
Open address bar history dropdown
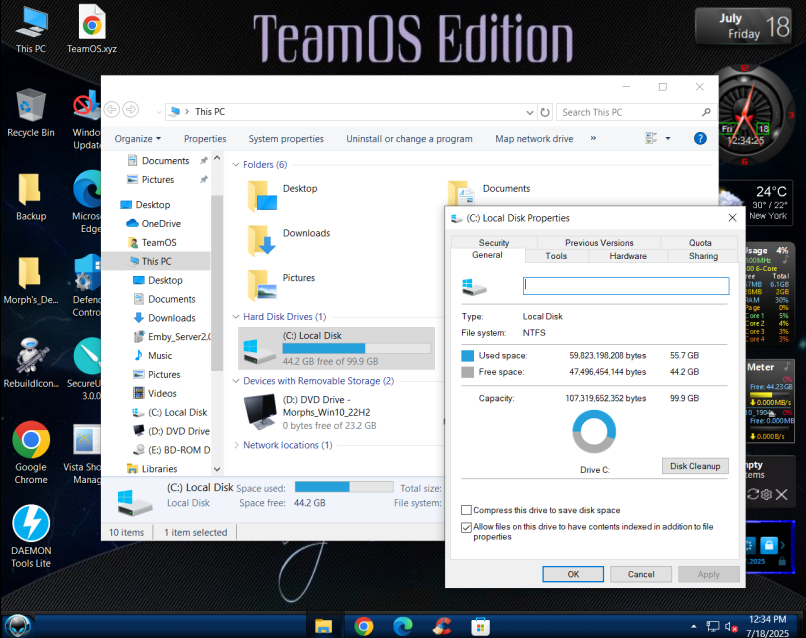tap(529, 112)
